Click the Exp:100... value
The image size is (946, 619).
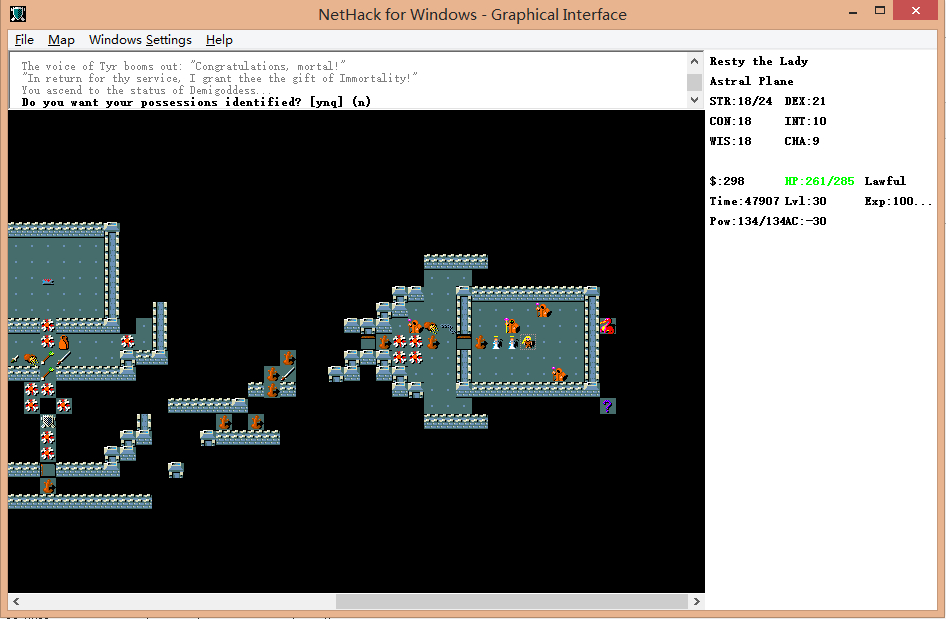[x=898, y=201]
